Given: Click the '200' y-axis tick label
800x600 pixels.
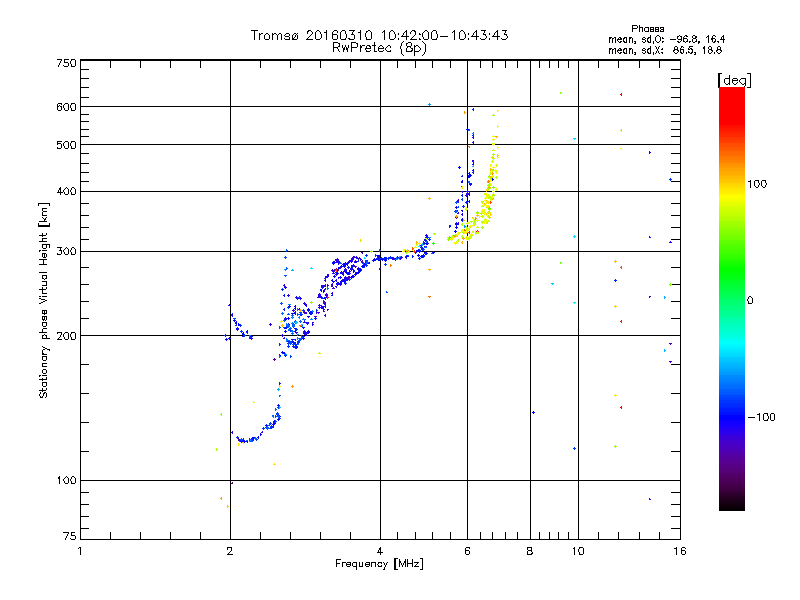Looking at the screenshot, I should click(x=67, y=336).
